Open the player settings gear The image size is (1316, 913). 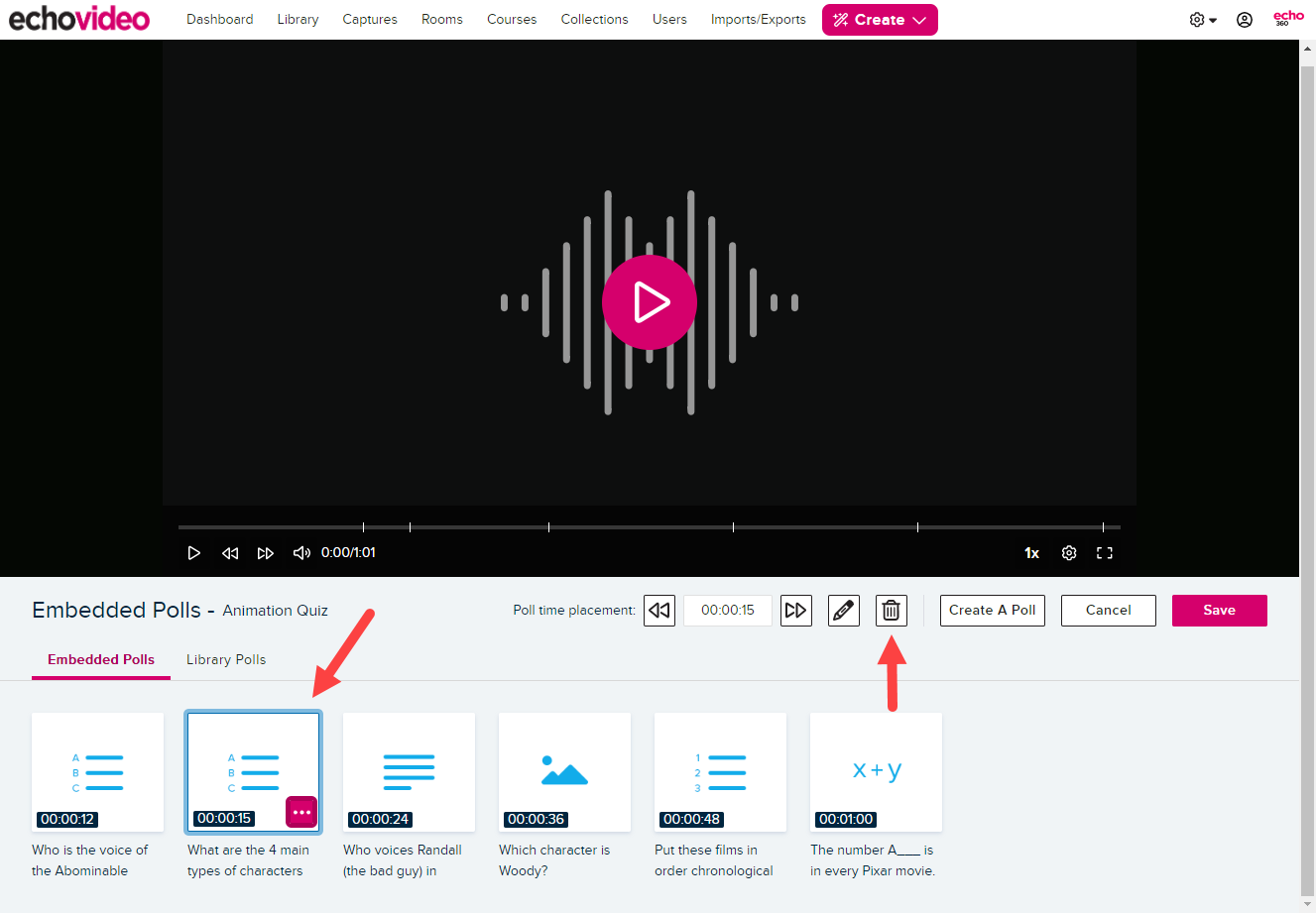pos(1069,553)
